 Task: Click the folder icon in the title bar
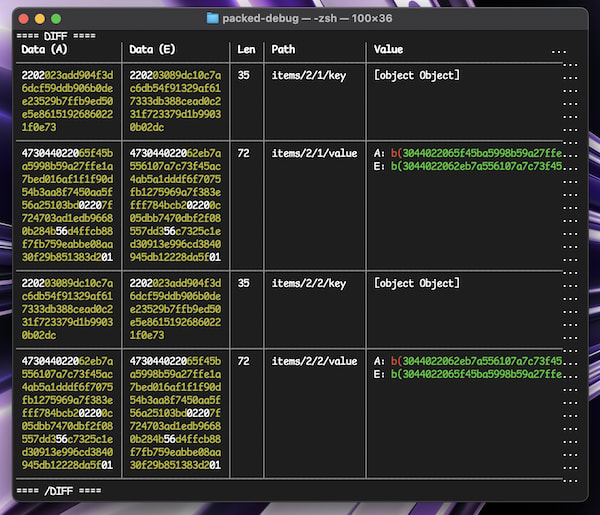click(212, 18)
